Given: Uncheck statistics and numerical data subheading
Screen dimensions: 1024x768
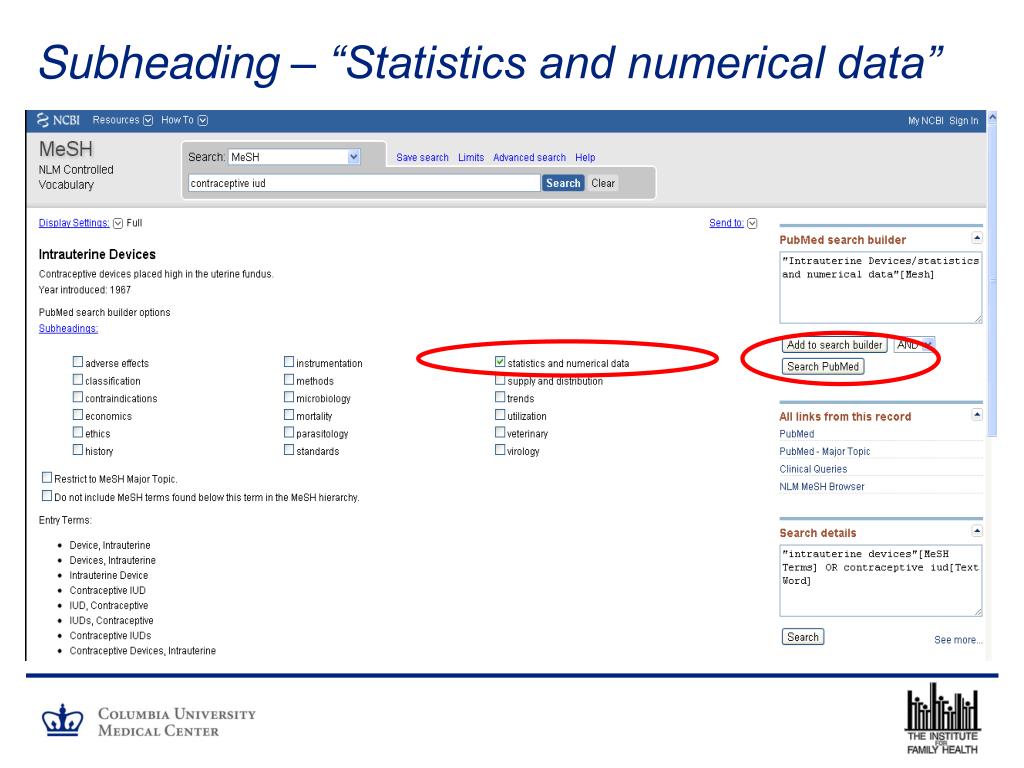Looking at the screenshot, I should point(500,362).
